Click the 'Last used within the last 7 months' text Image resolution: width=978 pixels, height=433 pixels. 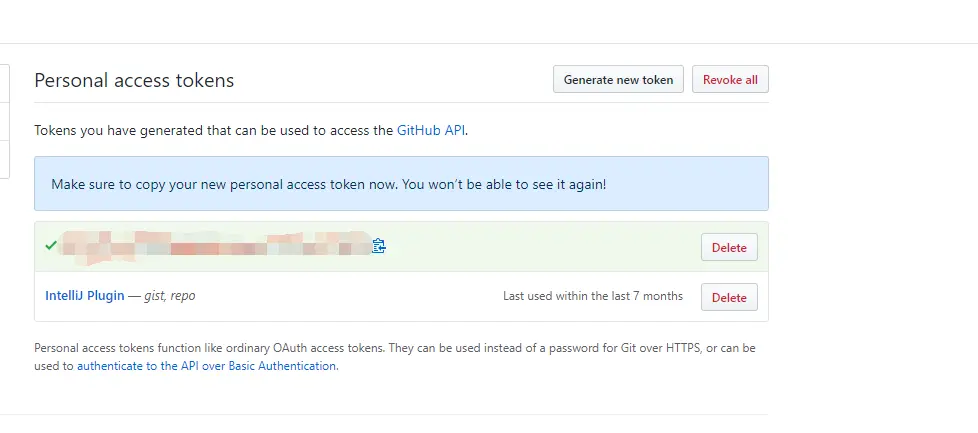click(593, 296)
